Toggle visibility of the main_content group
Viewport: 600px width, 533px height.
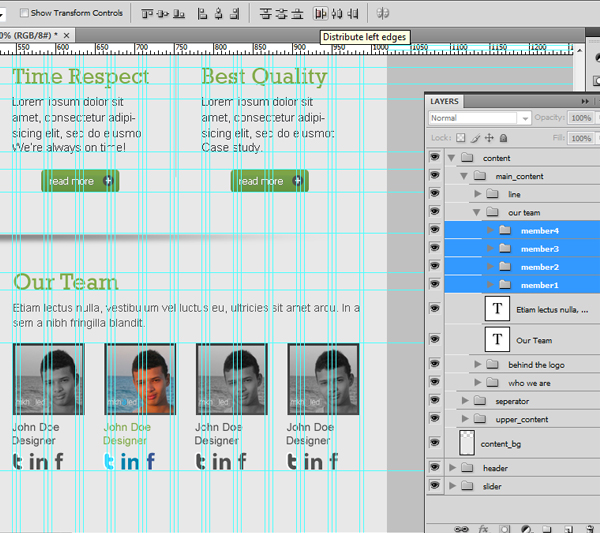point(434,175)
